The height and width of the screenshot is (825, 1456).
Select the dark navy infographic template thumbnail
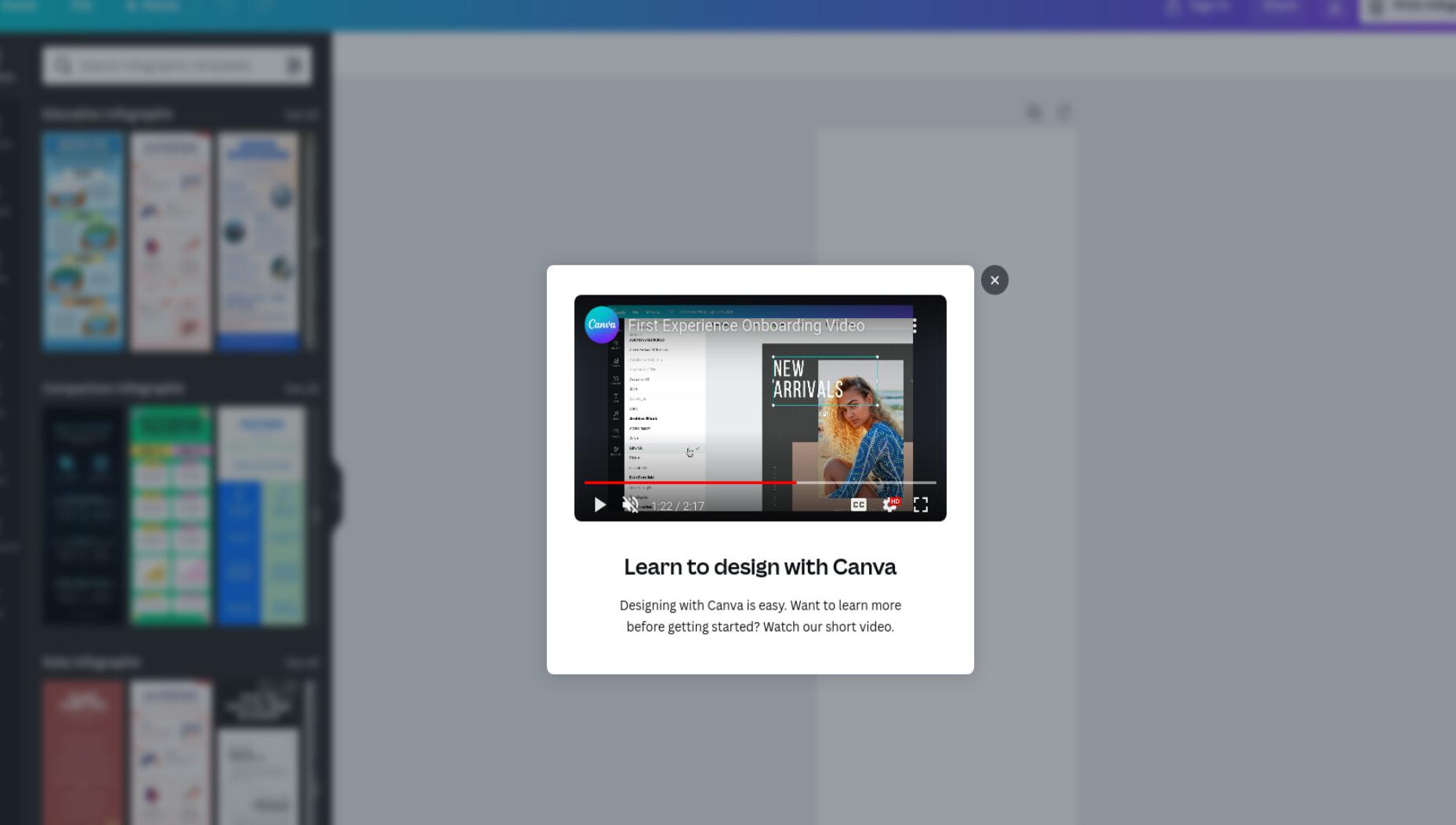[83, 516]
